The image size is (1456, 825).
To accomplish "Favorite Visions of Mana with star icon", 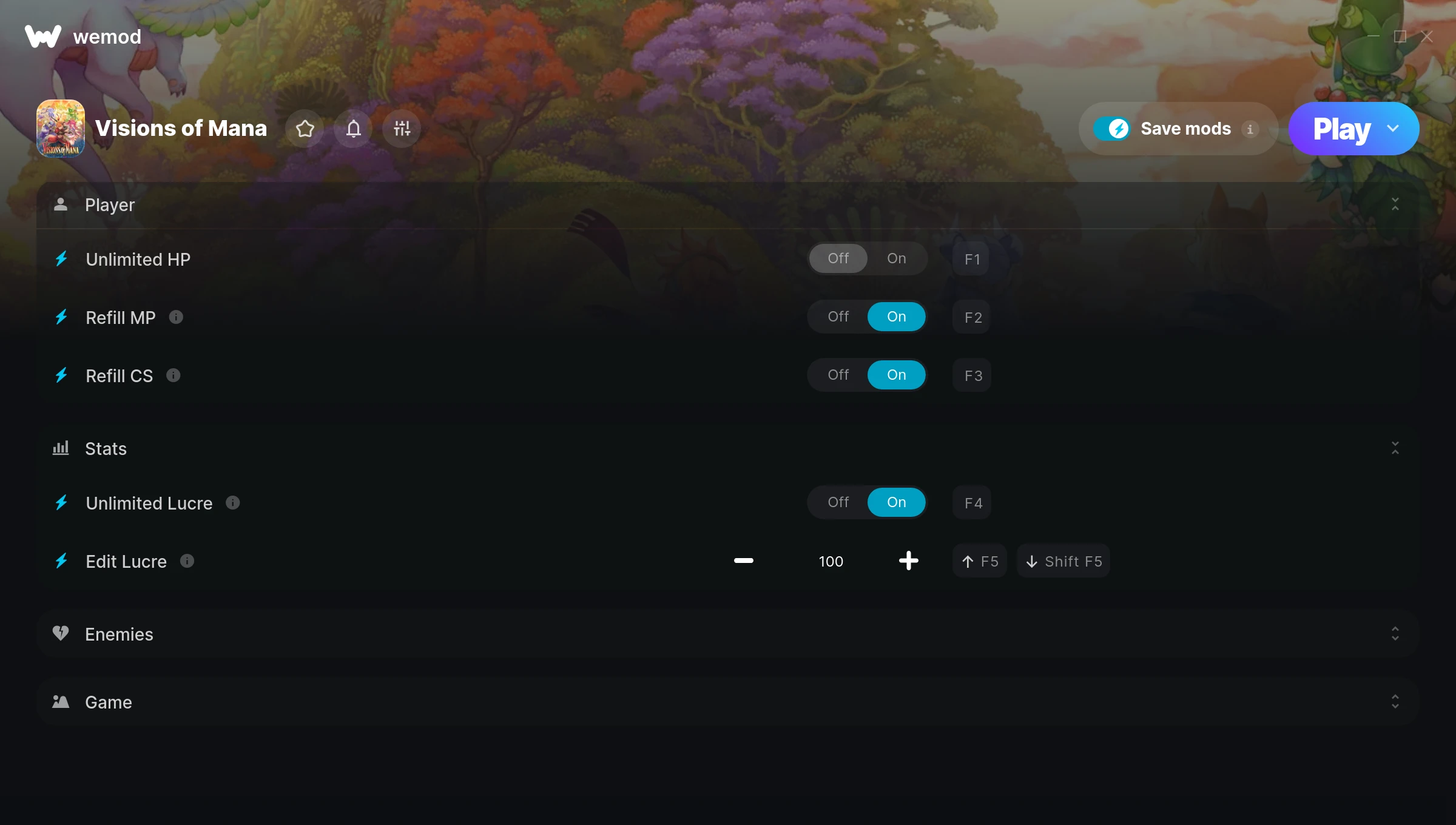I will point(305,129).
